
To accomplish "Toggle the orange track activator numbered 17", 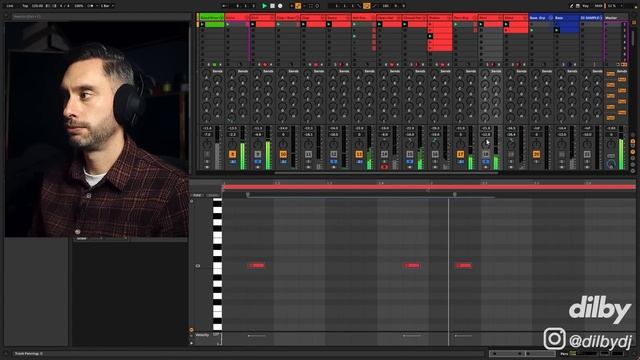I will pyautogui.click(x=460, y=154).
